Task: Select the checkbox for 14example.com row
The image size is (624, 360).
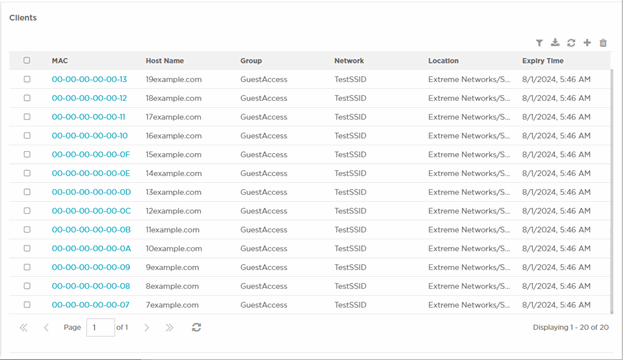Action: [27, 173]
